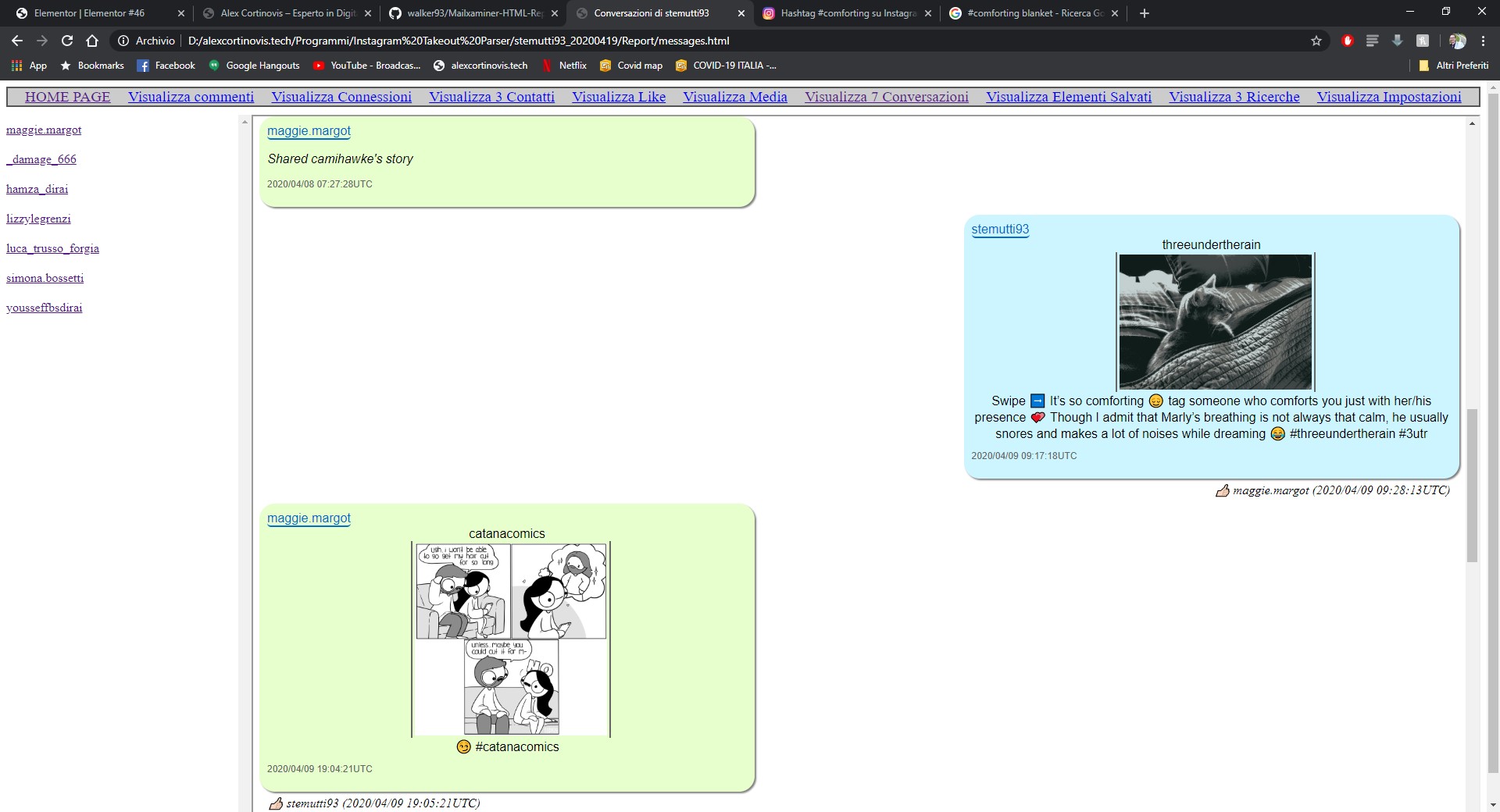The image size is (1500, 812).
Task: Open the browser Home icon
Action: coord(91,41)
